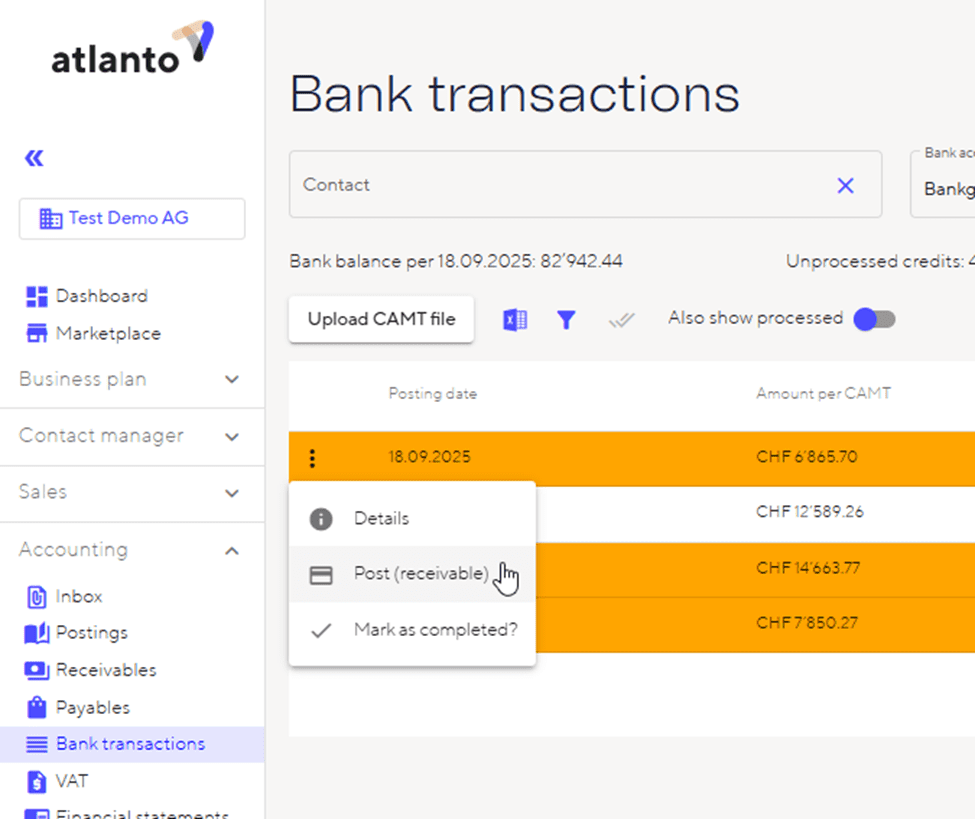This screenshot has width=975, height=819.
Task: Expand the Business plan section
Action: coord(131,380)
